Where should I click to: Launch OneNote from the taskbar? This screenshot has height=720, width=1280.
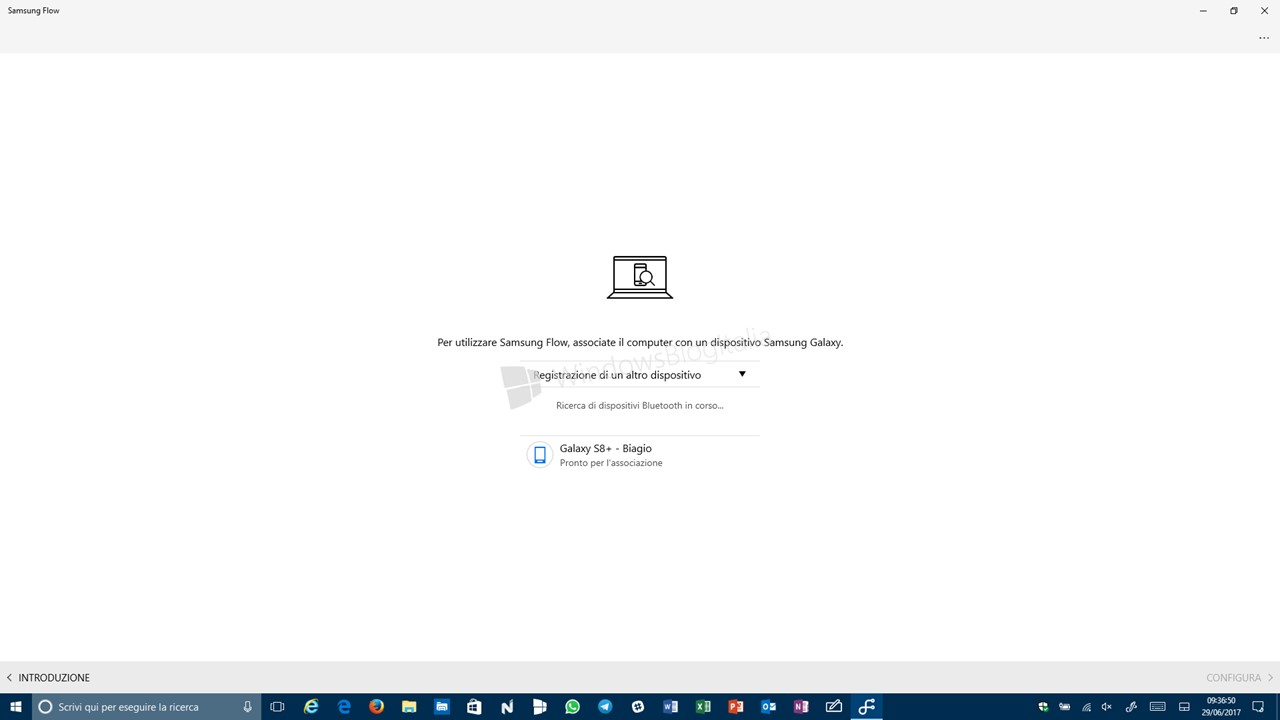[x=801, y=706]
